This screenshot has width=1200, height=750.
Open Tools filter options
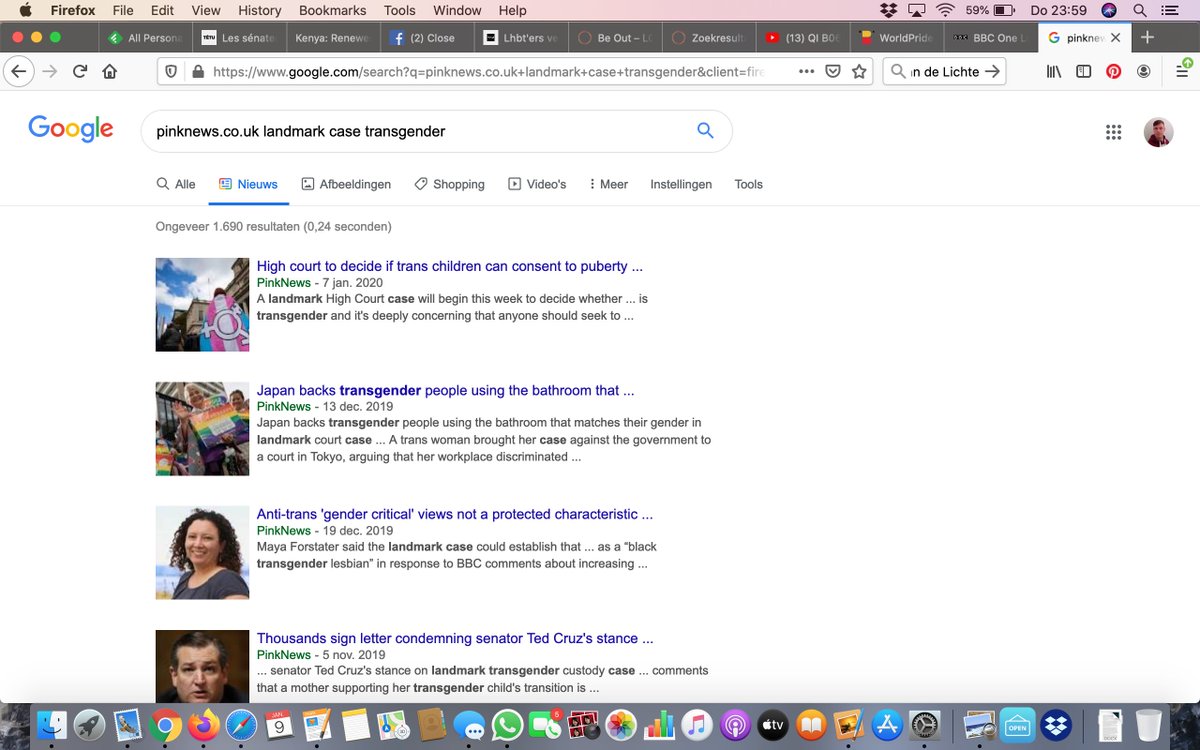point(748,184)
